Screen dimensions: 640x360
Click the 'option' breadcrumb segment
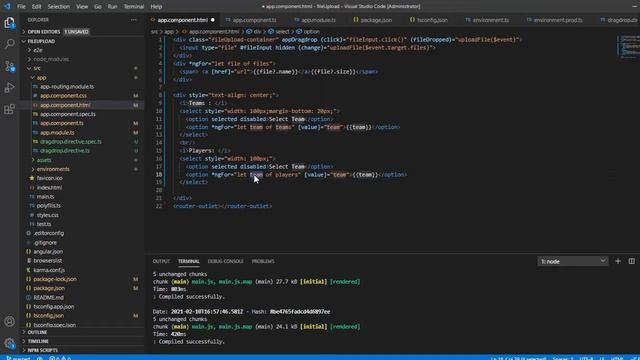[x=311, y=31]
